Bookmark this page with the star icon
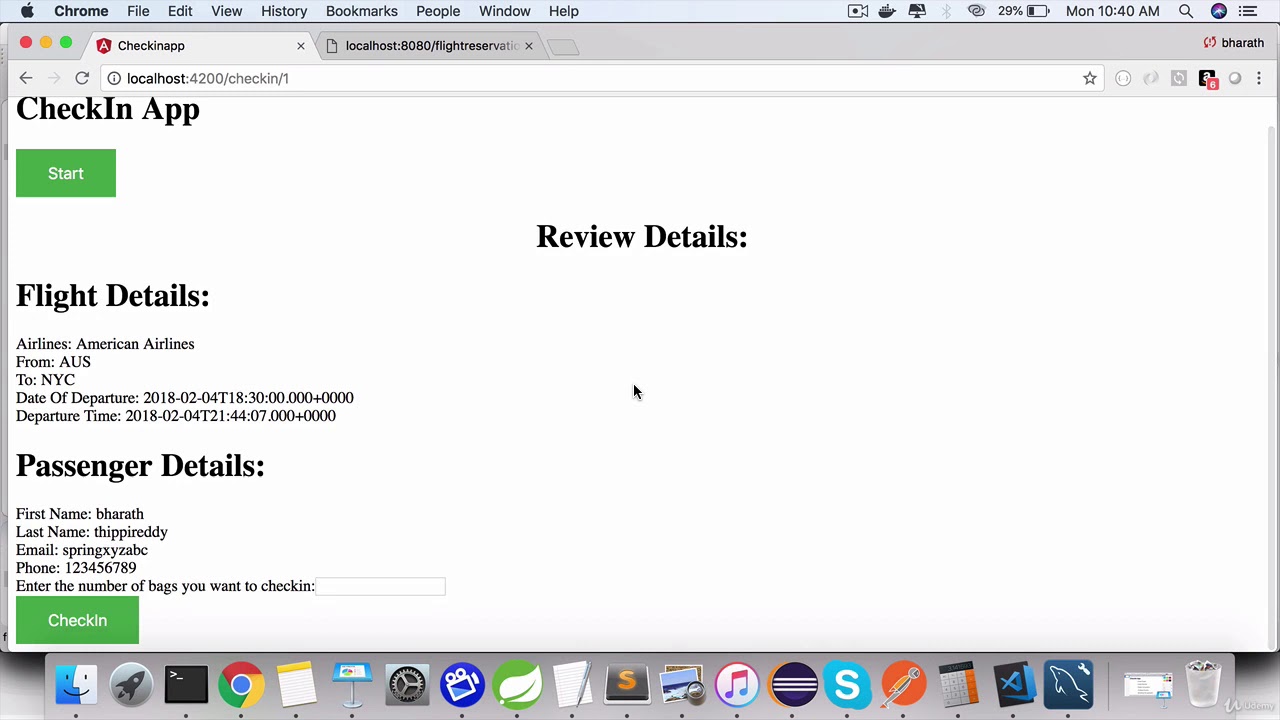1280x720 pixels. tap(1090, 78)
